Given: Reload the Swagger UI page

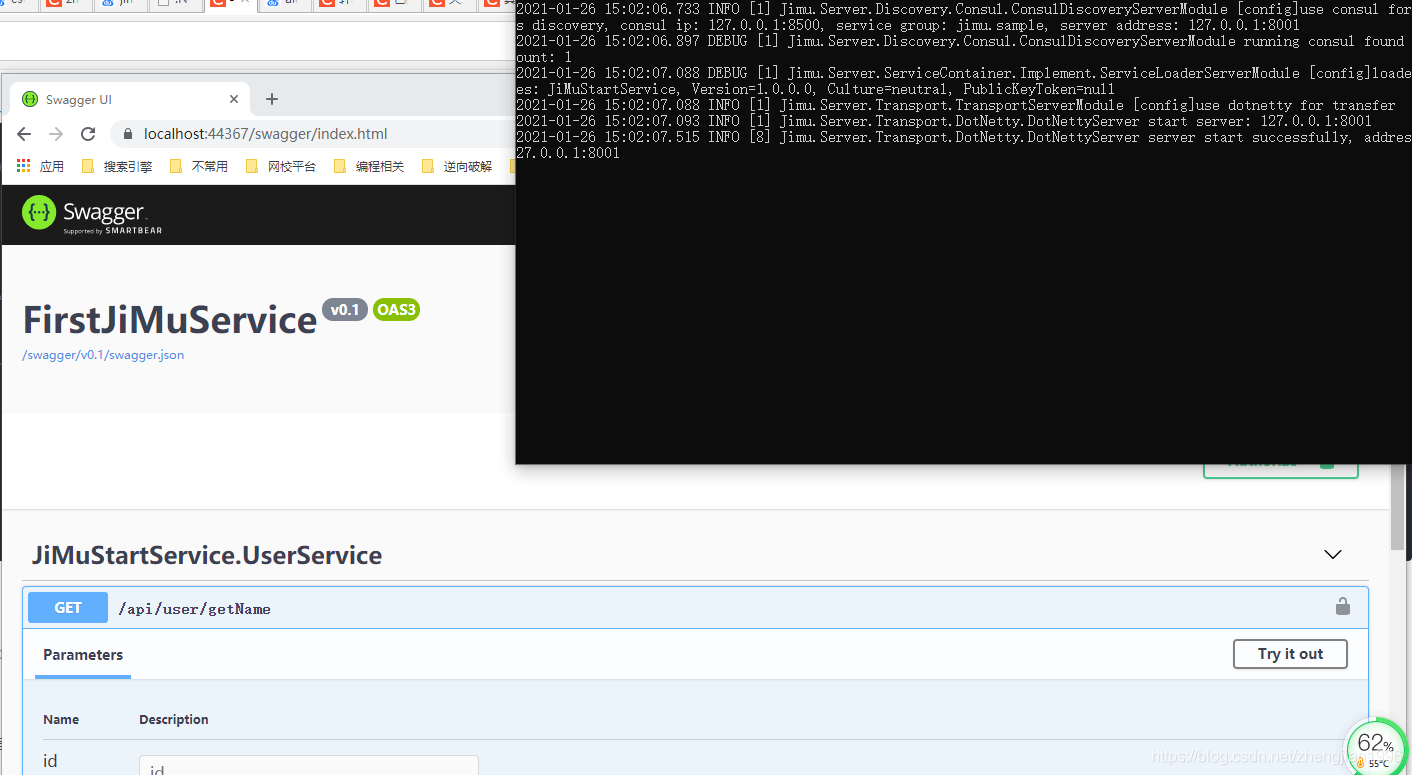Looking at the screenshot, I should 88,134.
